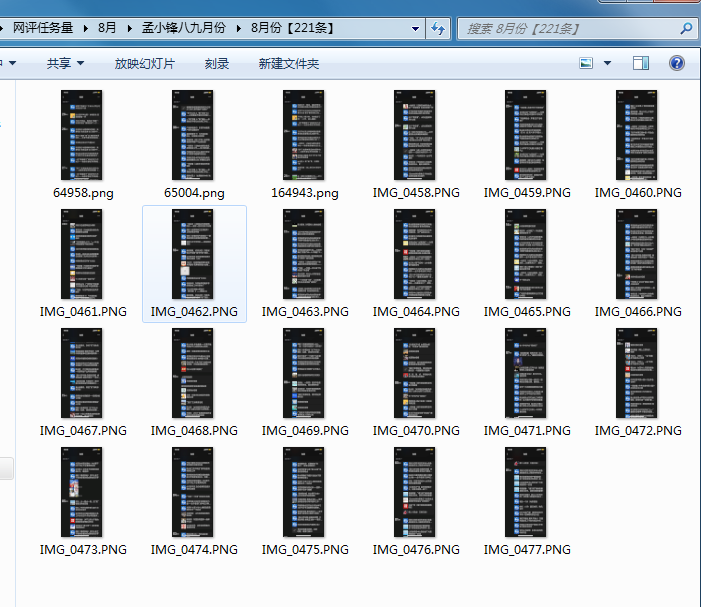Select the IMG_0465.PNG thumbnail
701x607 pixels.
click(525, 254)
